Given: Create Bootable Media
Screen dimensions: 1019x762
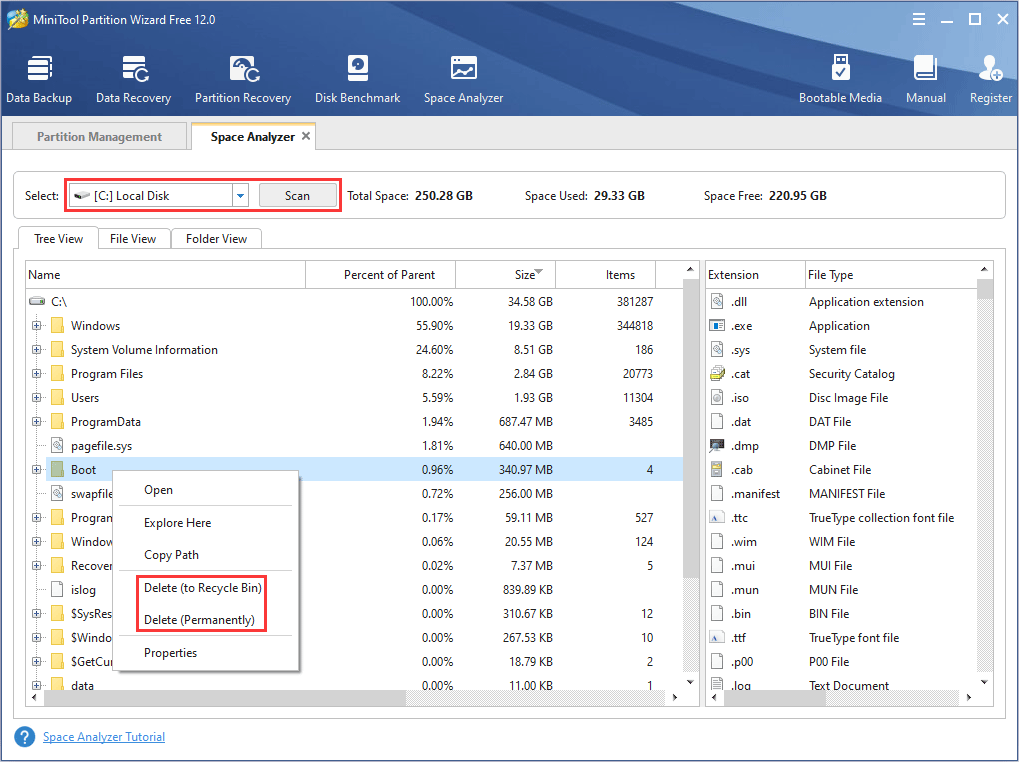Looking at the screenshot, I should (x=840, y=79).
